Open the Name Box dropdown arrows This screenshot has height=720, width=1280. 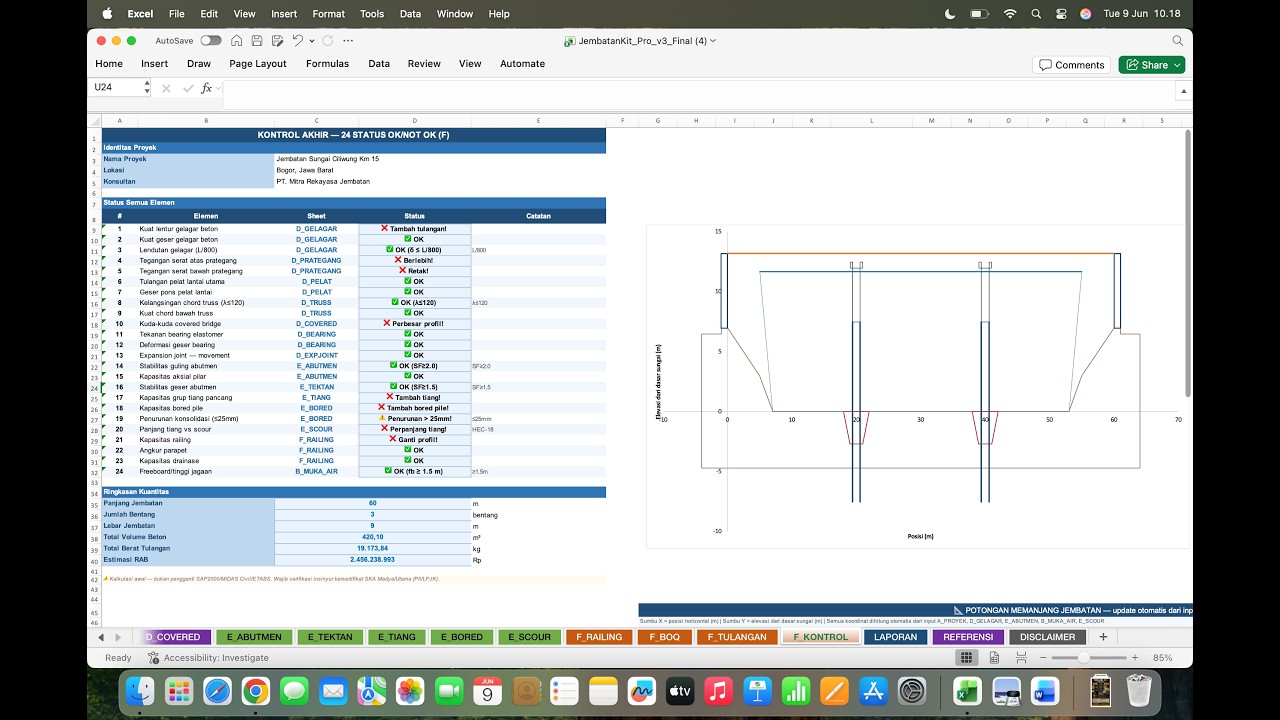tap(146, 87)
